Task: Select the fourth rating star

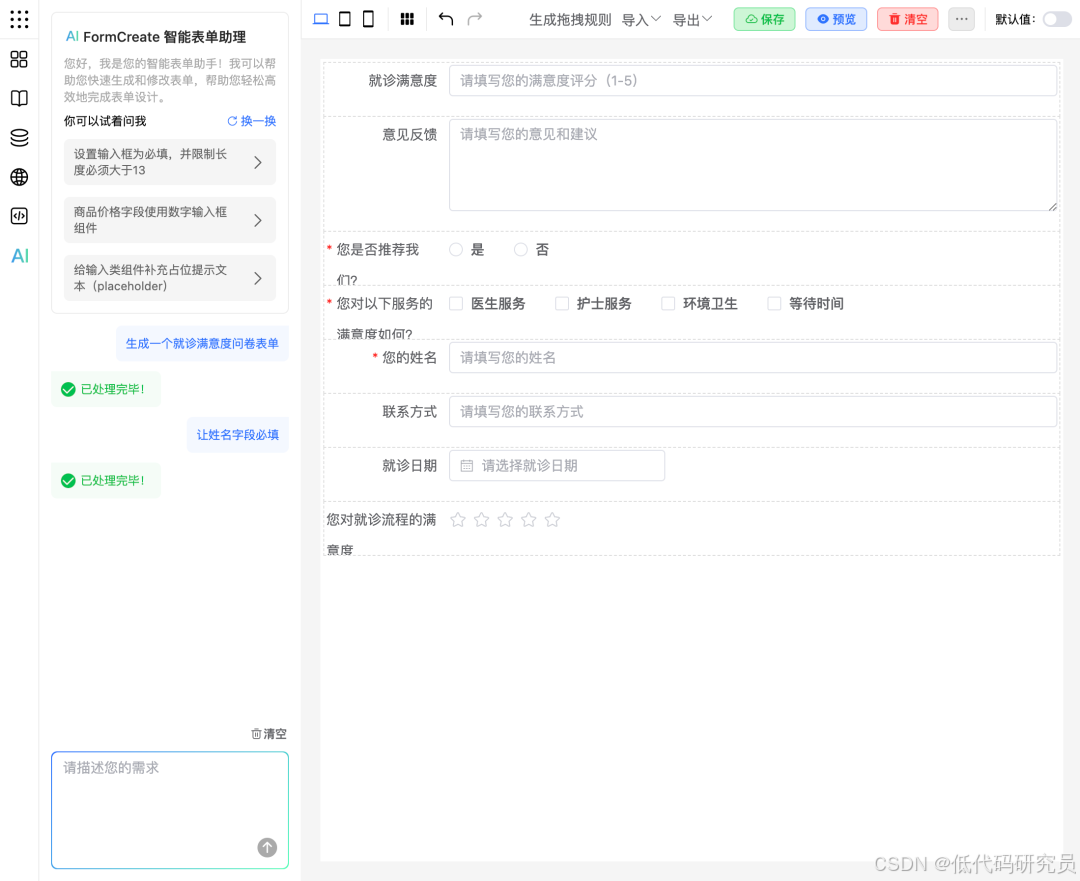Action: pyautogui.click(x=528, y=520)
